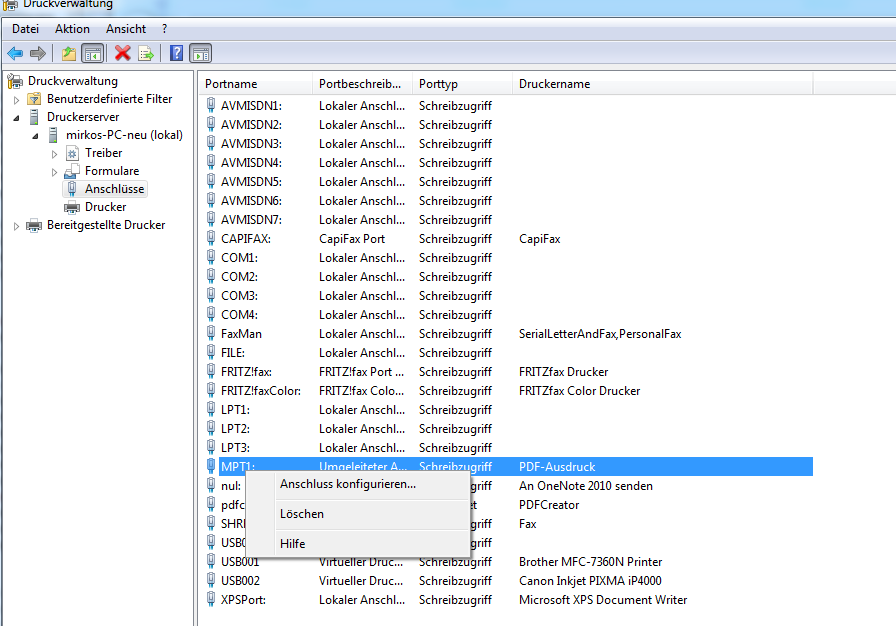Click the Drucker printer icon in the tree

(x=72, y=207)
